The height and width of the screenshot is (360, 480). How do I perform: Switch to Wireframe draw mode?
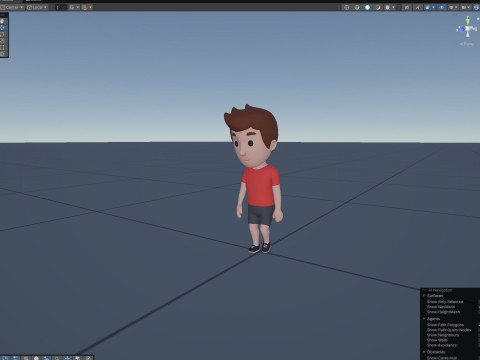[x=346, y=7]
